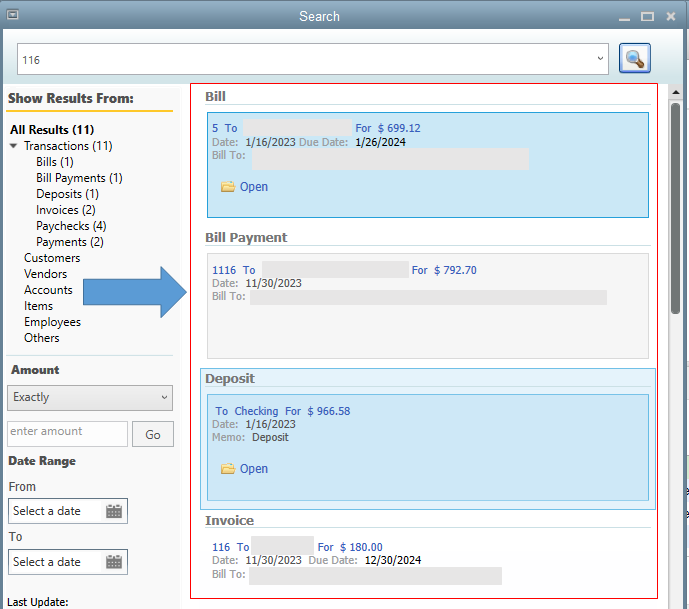Filter results by Transactions (11)
The image size is (689, 609).
[68, 146]
